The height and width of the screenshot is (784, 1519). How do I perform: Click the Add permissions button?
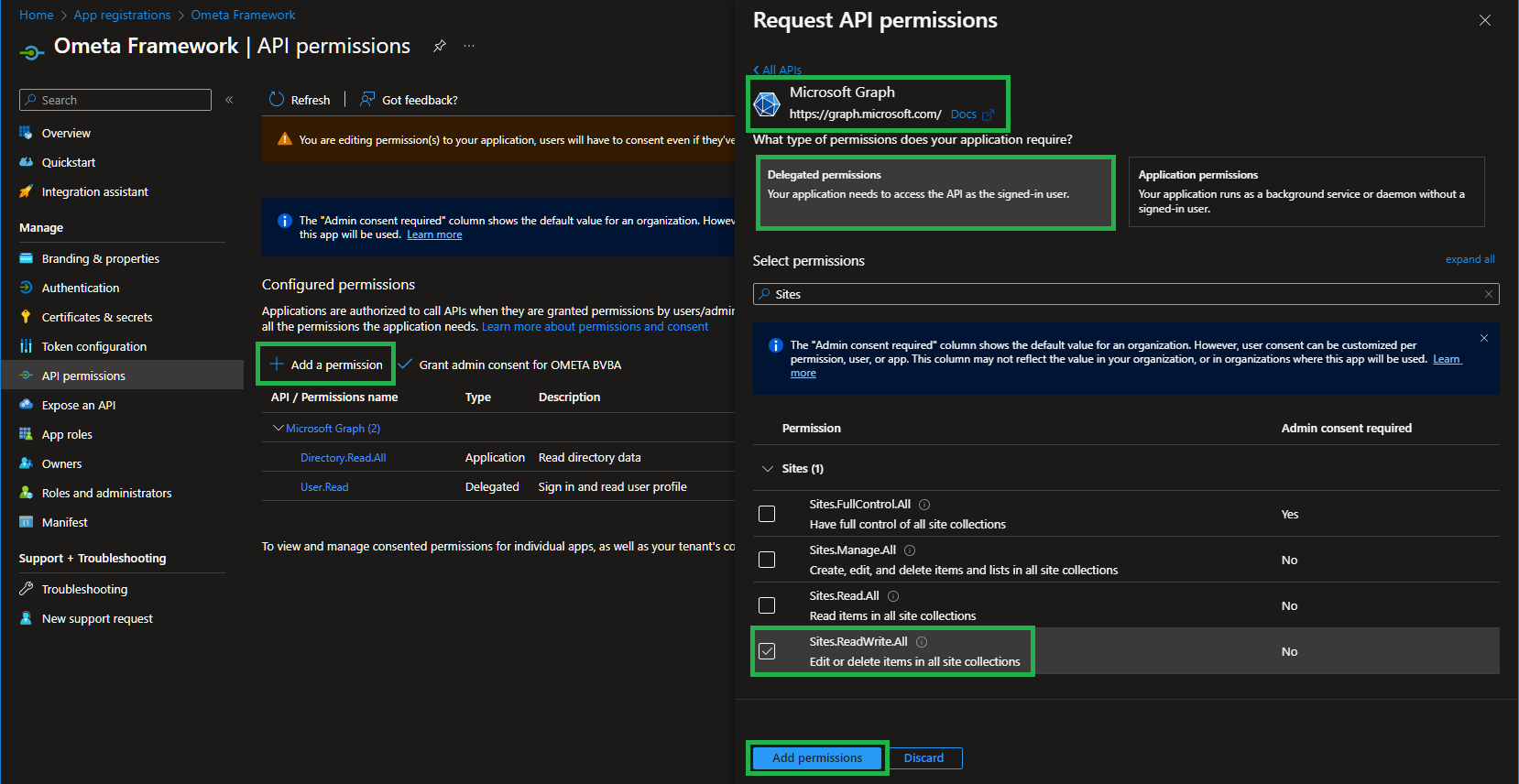[817, 757]
